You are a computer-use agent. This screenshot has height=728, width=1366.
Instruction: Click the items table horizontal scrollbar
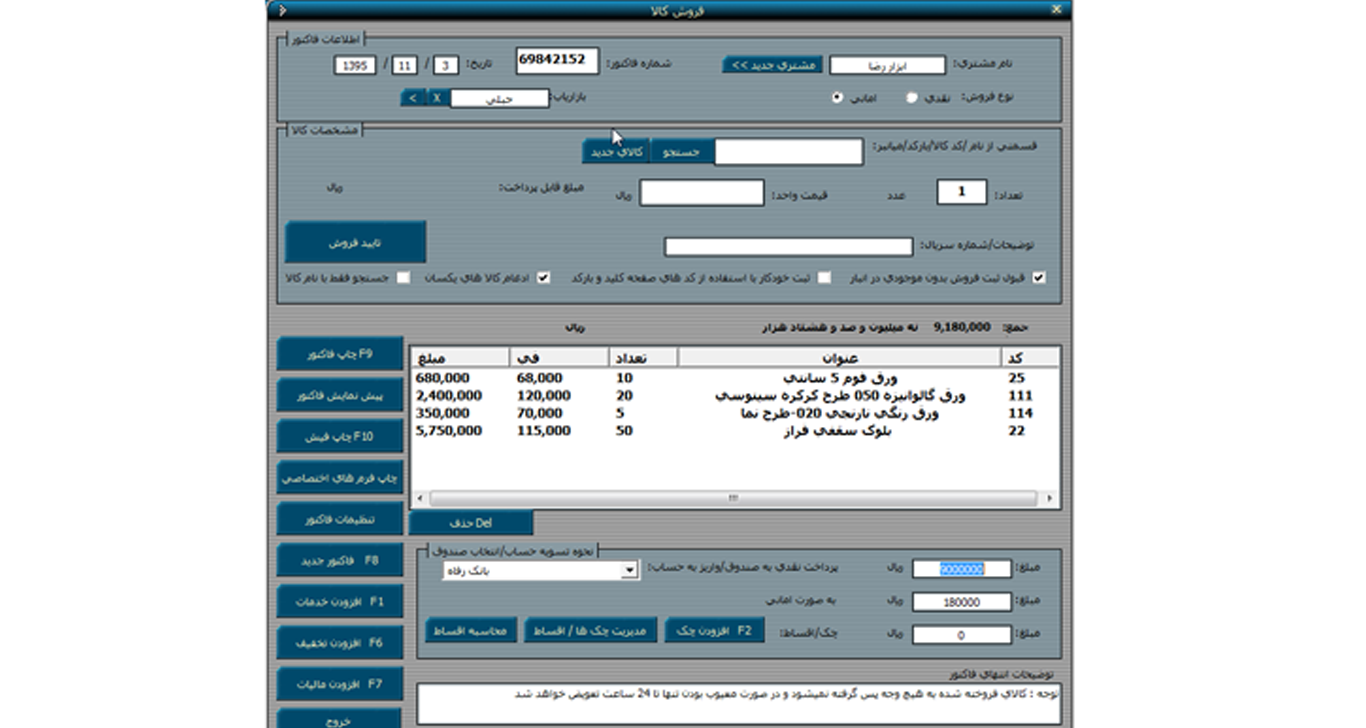[x=735, y=496]
